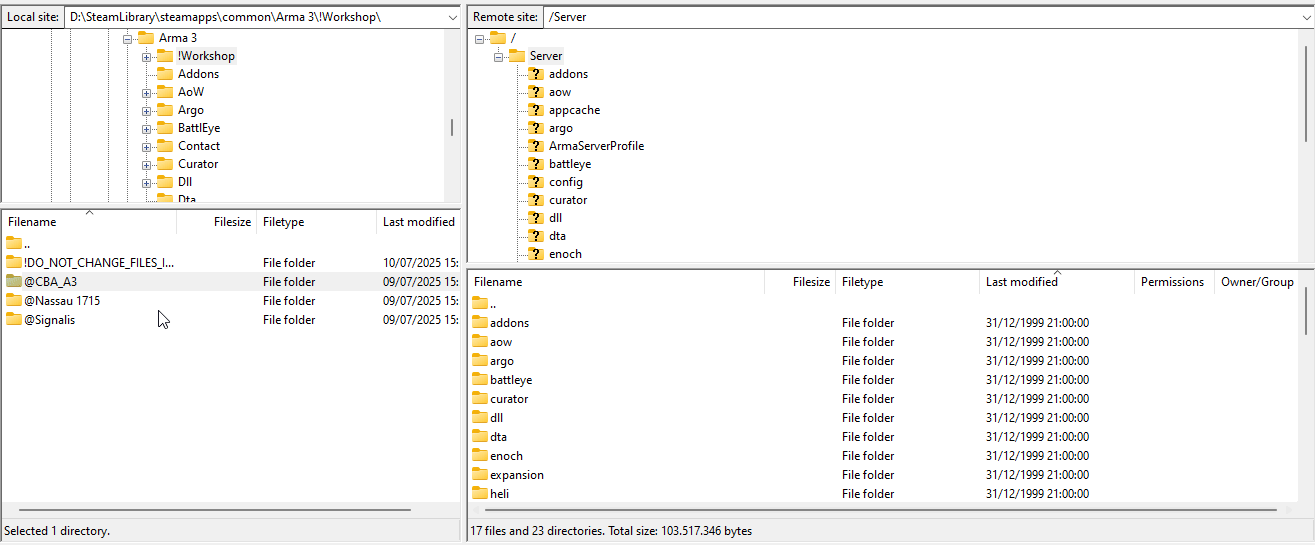Open the Local site path dropdown

click(x=452, y=17)
